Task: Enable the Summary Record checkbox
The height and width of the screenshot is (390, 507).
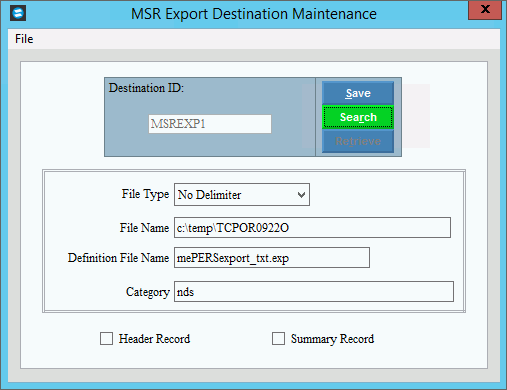Action: pos(278,339)
